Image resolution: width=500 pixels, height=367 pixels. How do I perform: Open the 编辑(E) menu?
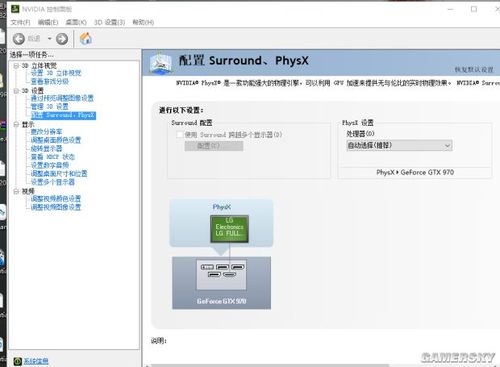(x=48, y=22)
